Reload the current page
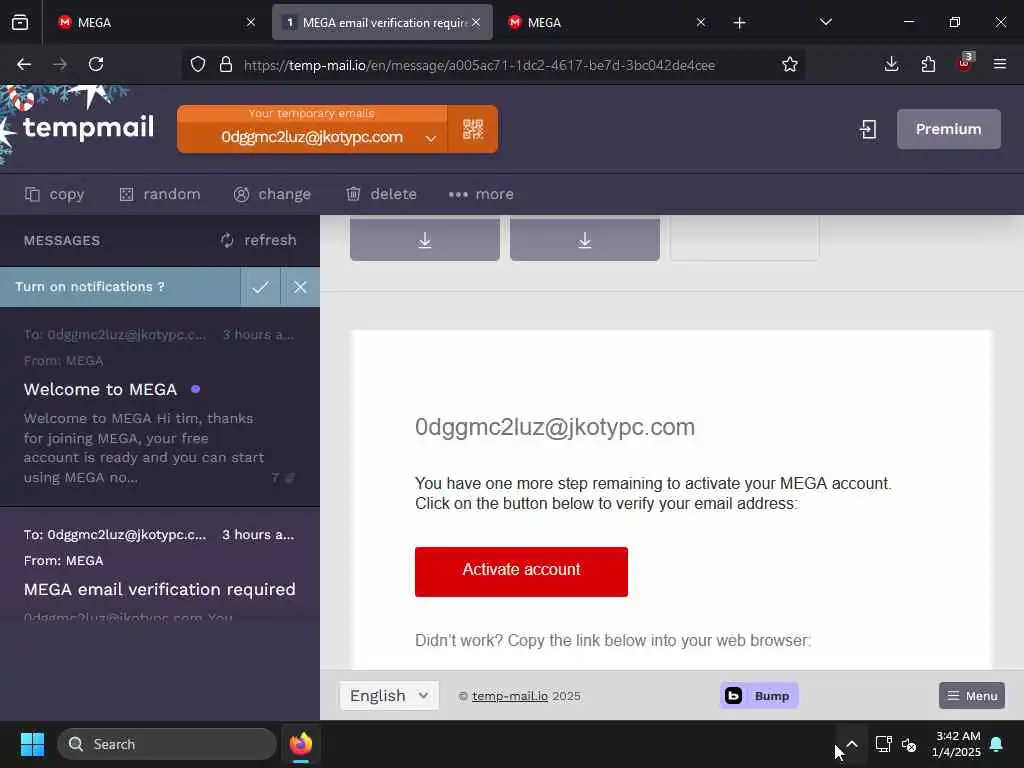1024x768 pixels. pos(96,64)
